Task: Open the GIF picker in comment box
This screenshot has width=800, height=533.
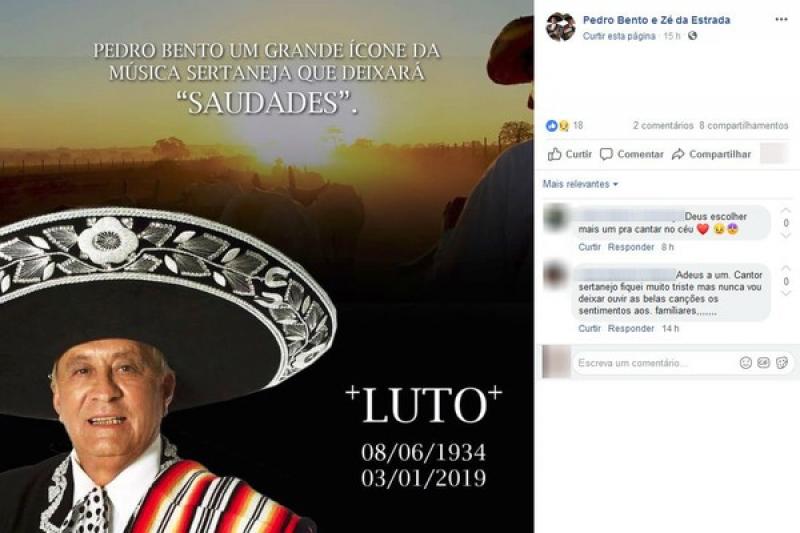Action: (x=763, y=363)
